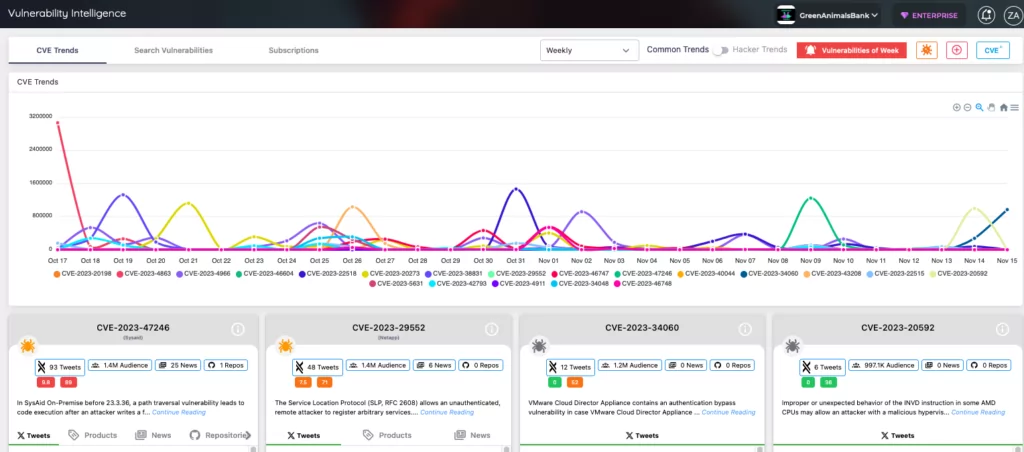Open Products tab on CVE-2023-29552 card
The image size is (1024, 452).
pyautogui.click(x=387, y=435)
